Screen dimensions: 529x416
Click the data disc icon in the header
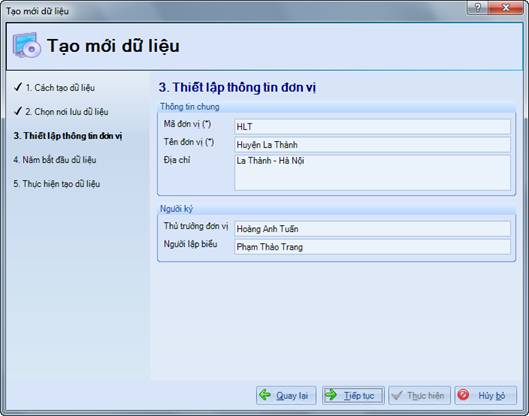click(x=27, y=45)
